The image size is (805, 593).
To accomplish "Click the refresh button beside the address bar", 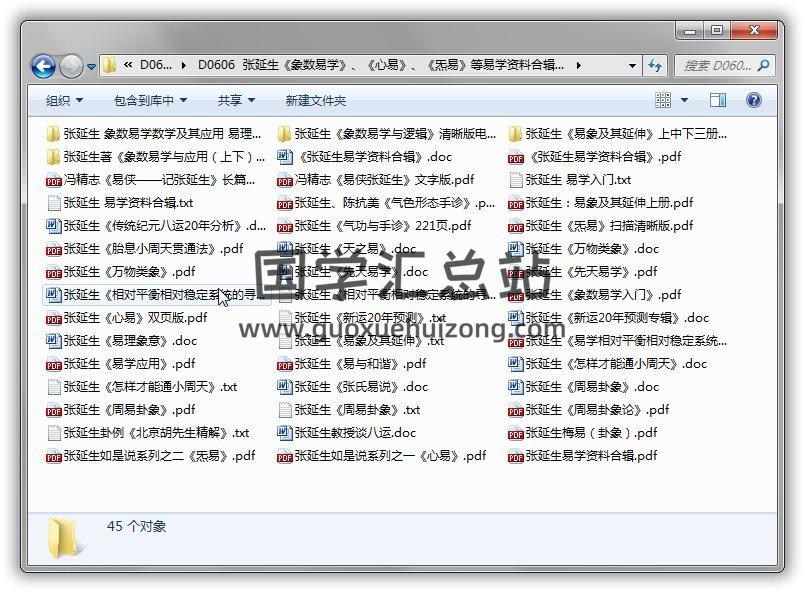I will coord(656,66).
